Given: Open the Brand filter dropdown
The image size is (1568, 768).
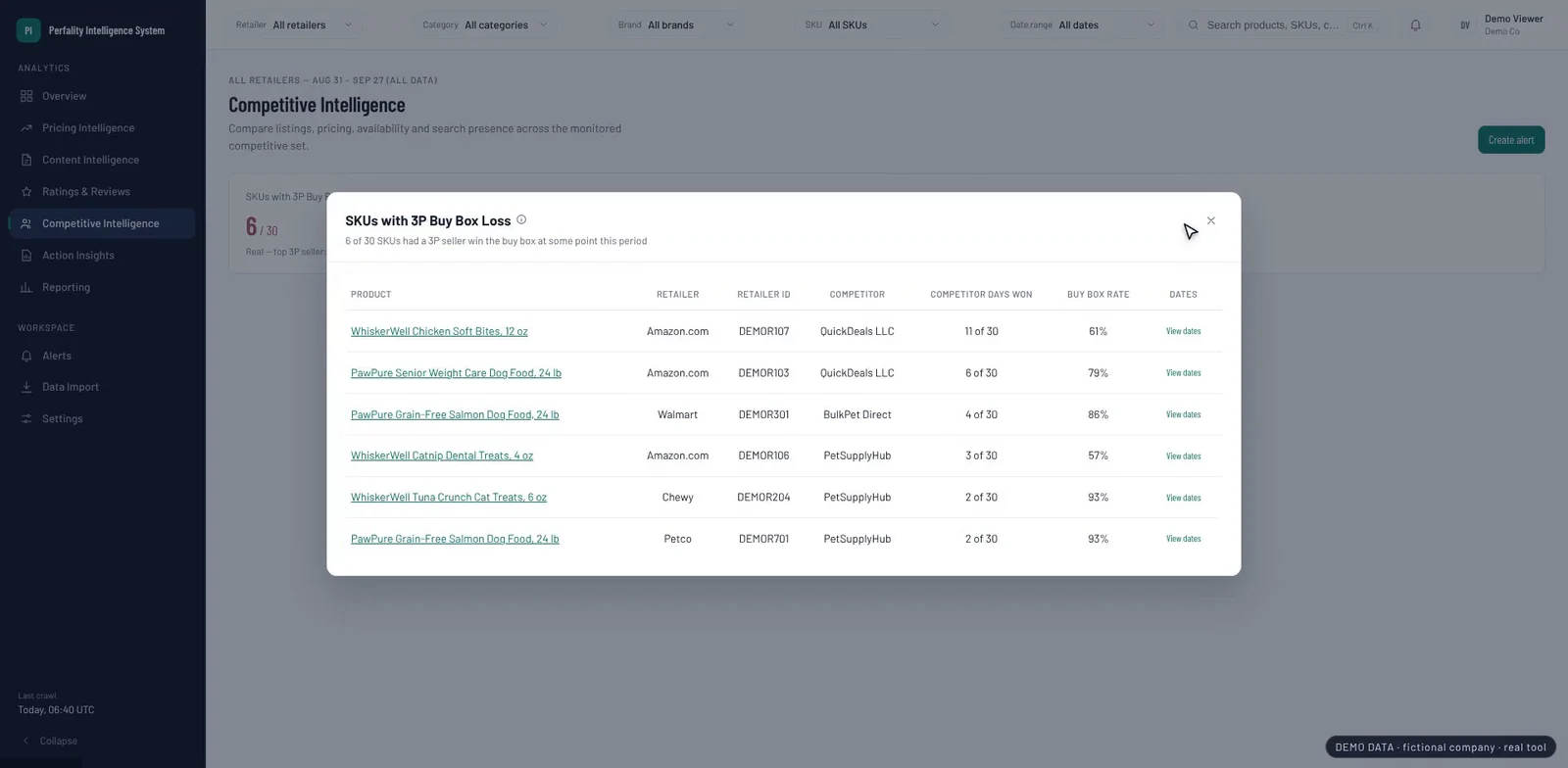Looking at the screenshot, I should (676, 25).
